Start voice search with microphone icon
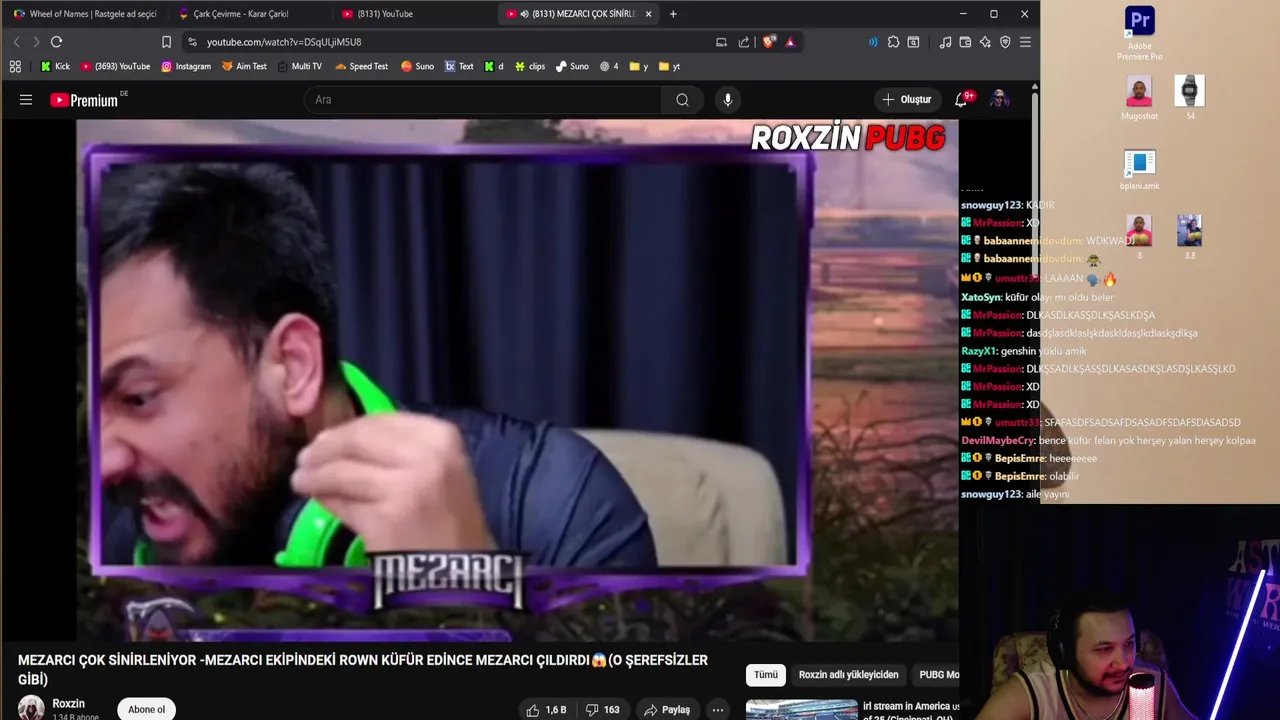Viewport: 1280px width, 720px height. coord(727,100)
